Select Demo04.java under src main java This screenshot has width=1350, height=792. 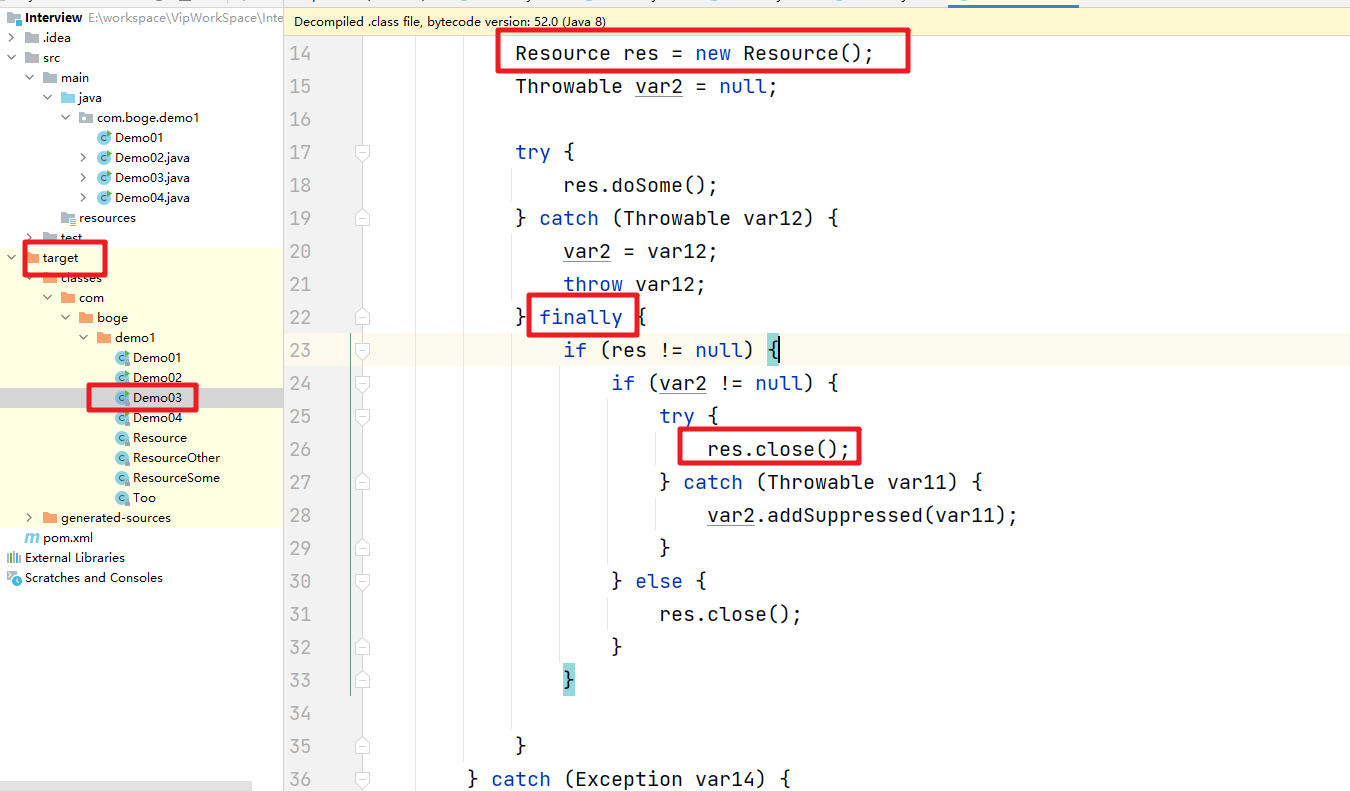tap(152, 198)
